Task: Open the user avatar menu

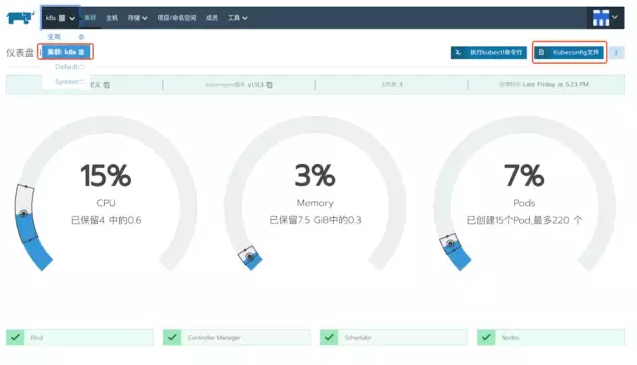Action: (605, 18)
